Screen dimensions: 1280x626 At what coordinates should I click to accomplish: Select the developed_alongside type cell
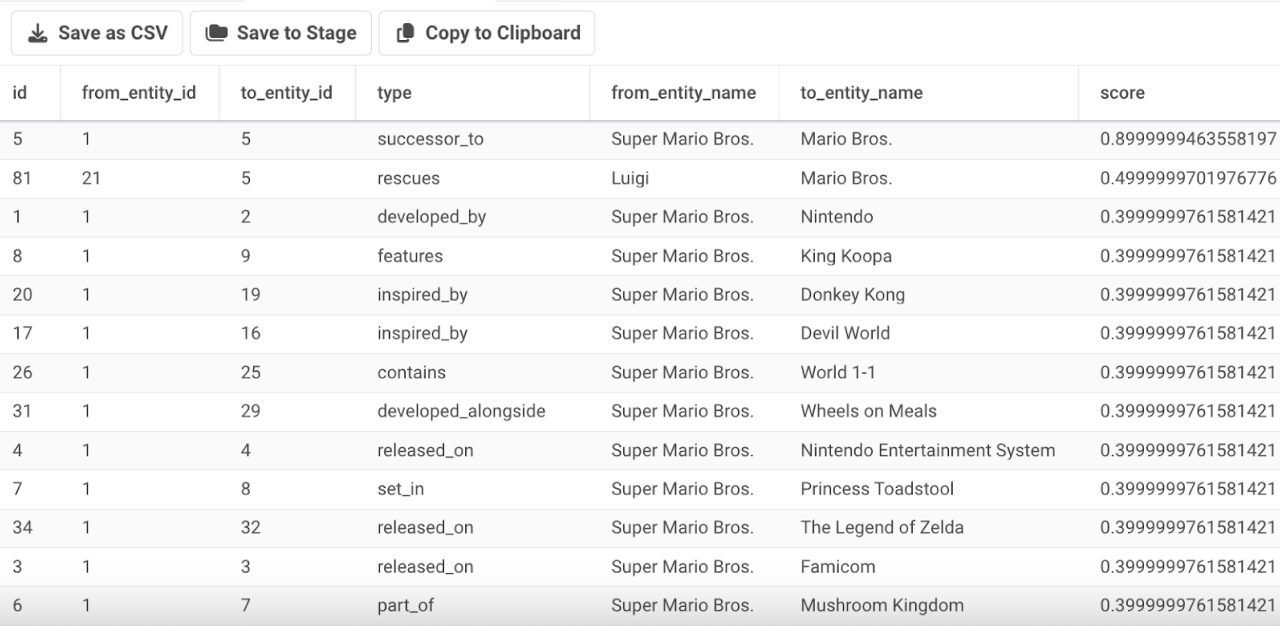click(461, 411)
